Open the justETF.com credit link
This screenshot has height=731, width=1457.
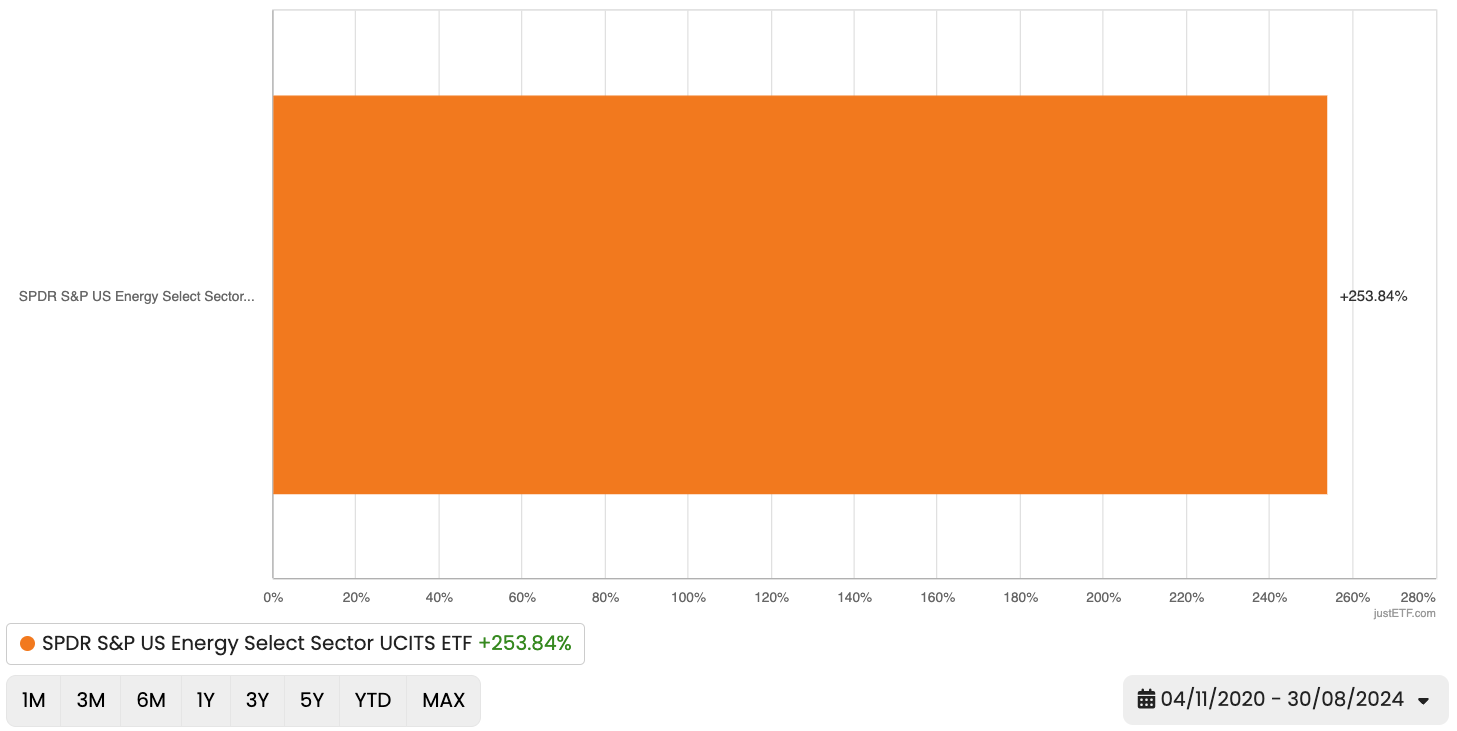[1404, 613]
